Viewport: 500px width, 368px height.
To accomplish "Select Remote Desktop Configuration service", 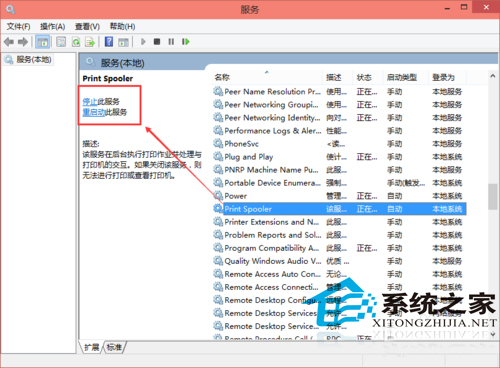I will 340,300.
